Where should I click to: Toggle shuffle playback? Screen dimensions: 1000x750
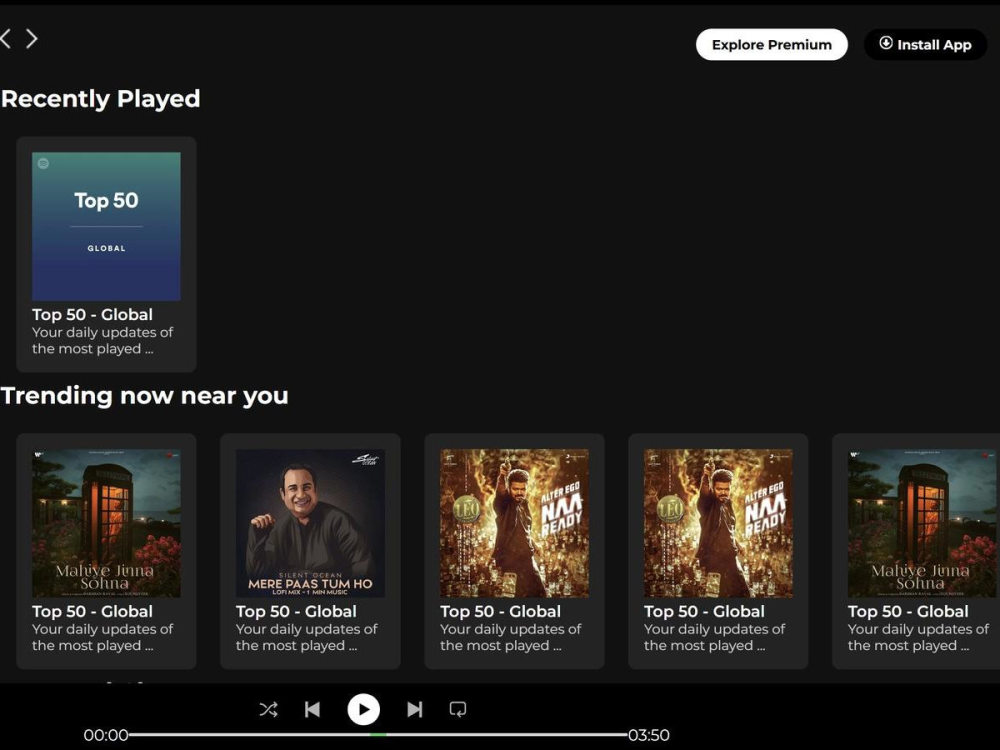click(x=268, y=709)
